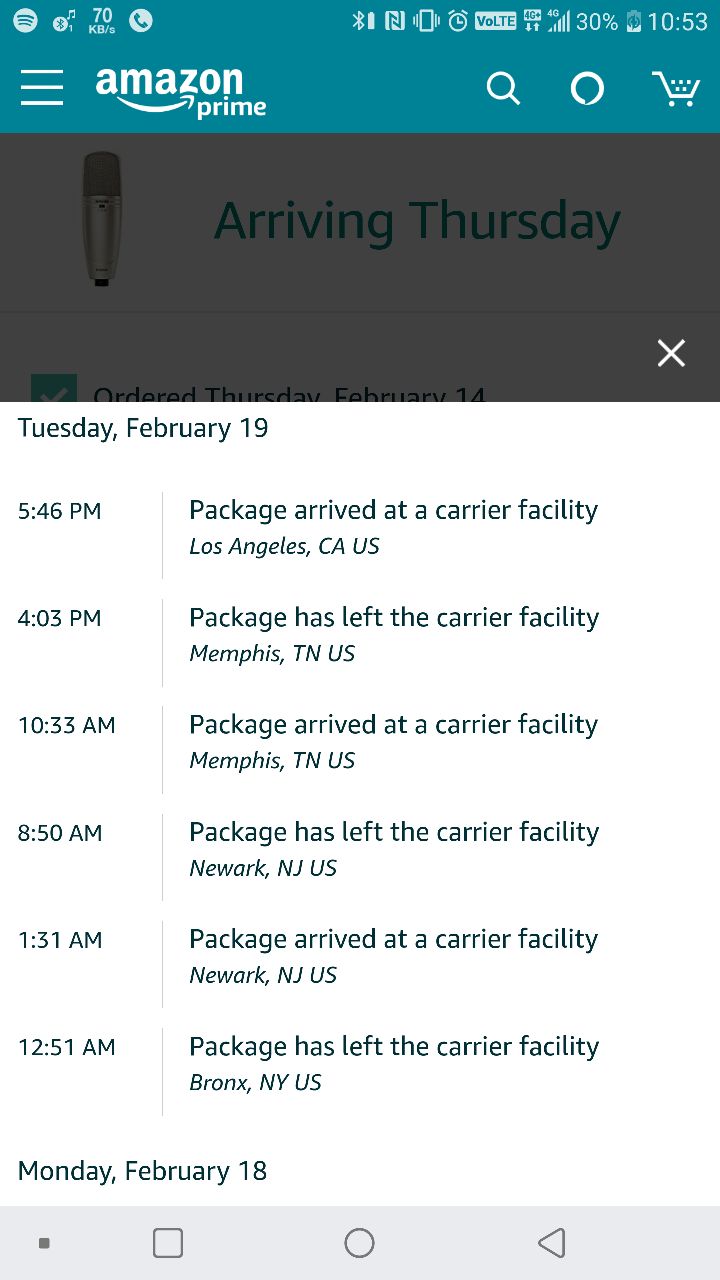Tap the Amazon Prime logo
Screen dimensions: 720x1280
181,91
